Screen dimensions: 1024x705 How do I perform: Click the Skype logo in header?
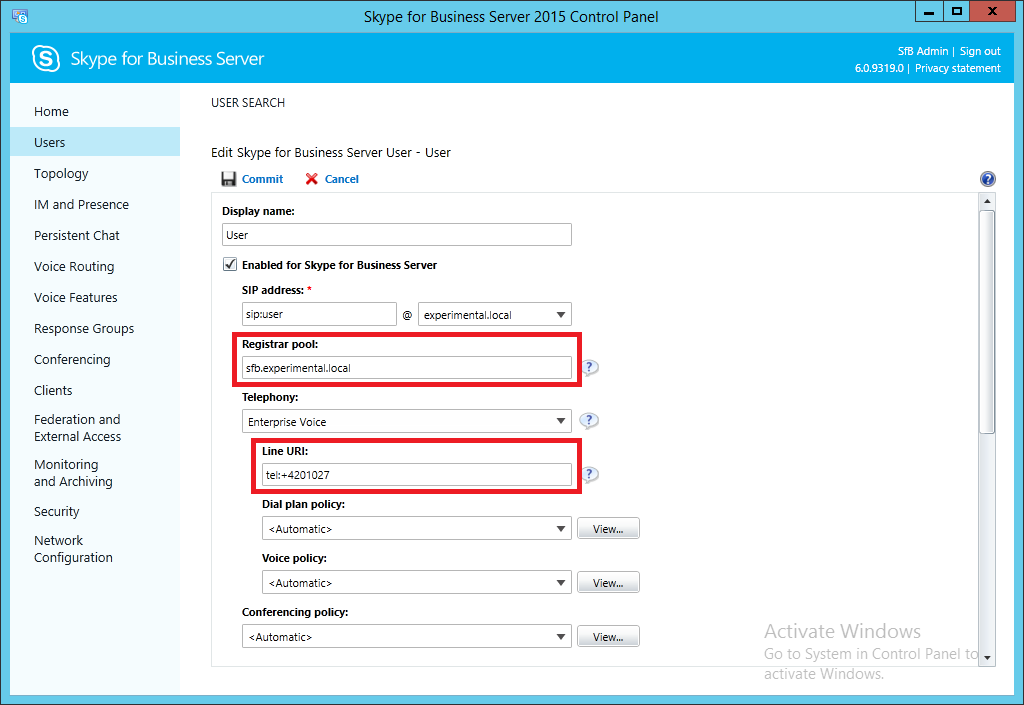(47, 59)
